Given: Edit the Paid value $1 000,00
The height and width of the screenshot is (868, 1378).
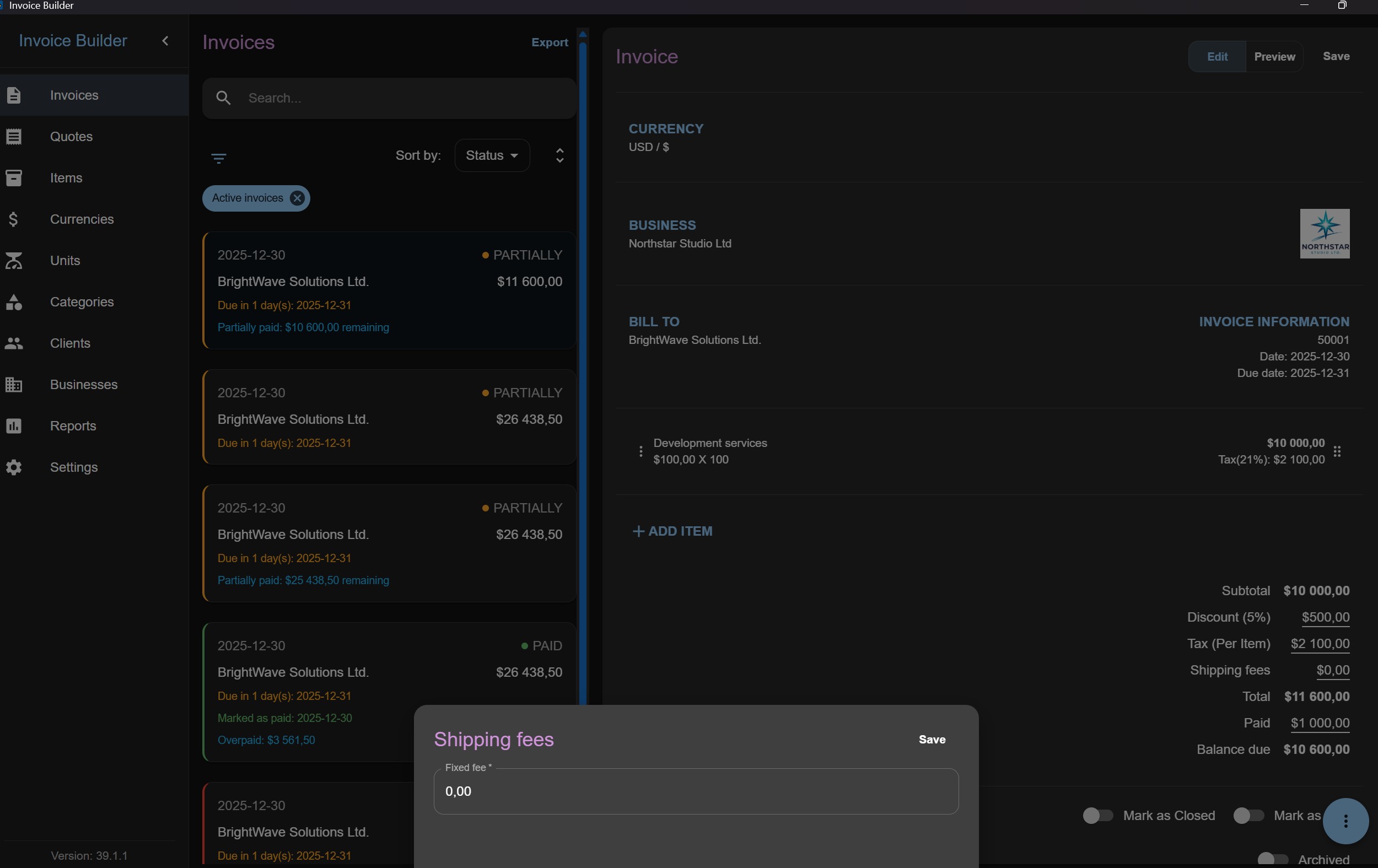Looking at the screenshot, I should pyautogui.click(x=1320, y=723).
